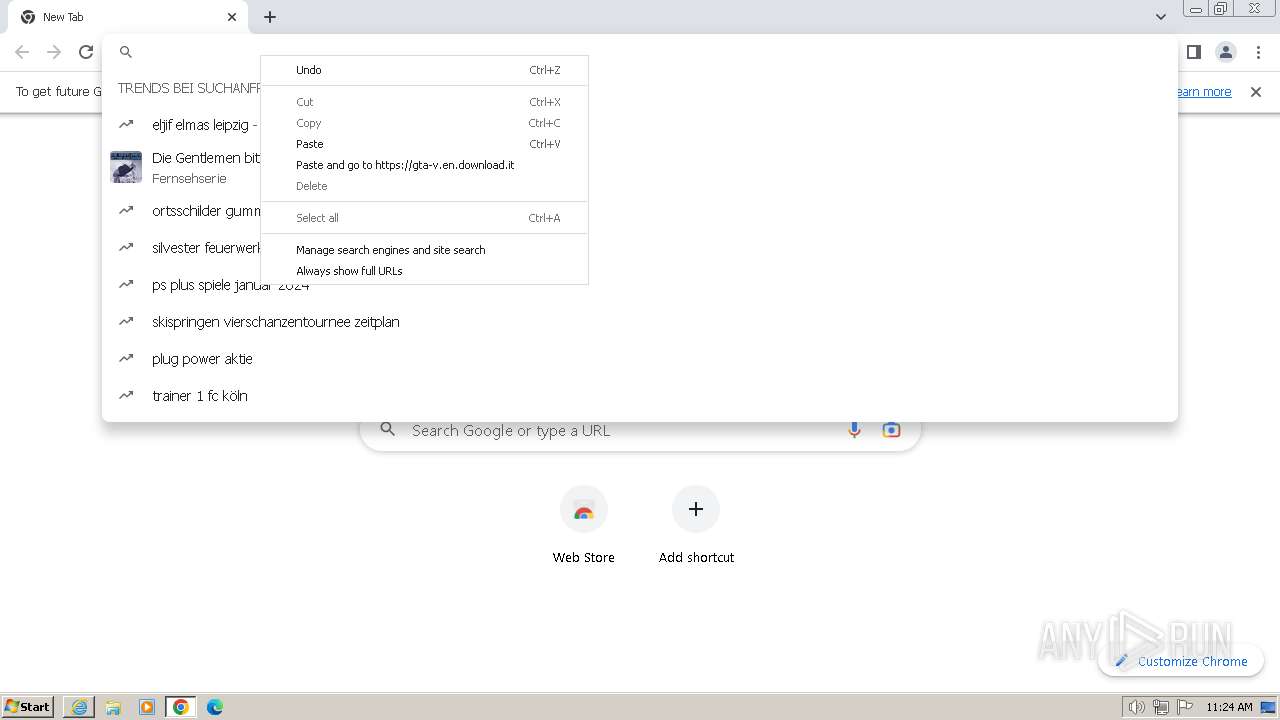This screenshot has width=1280, height=720.
Task: Toggle the Chrome side panel icon
Action: click(1193, 52)
